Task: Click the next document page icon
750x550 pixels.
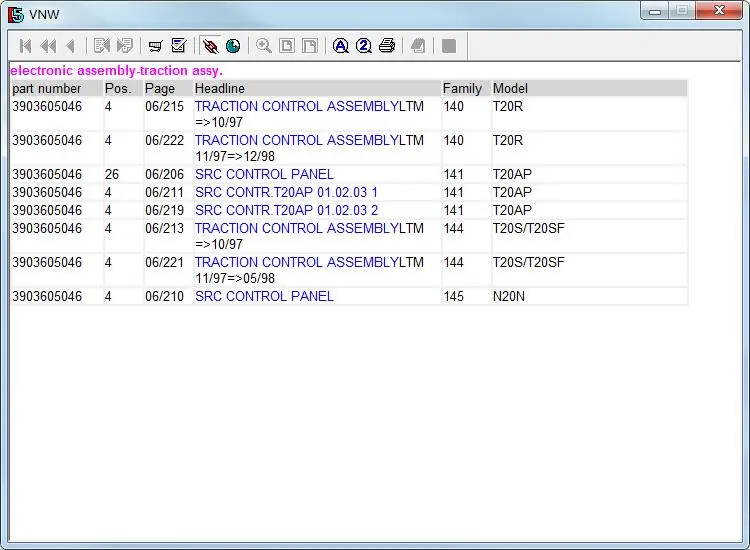Action: (x=124, y=46)
